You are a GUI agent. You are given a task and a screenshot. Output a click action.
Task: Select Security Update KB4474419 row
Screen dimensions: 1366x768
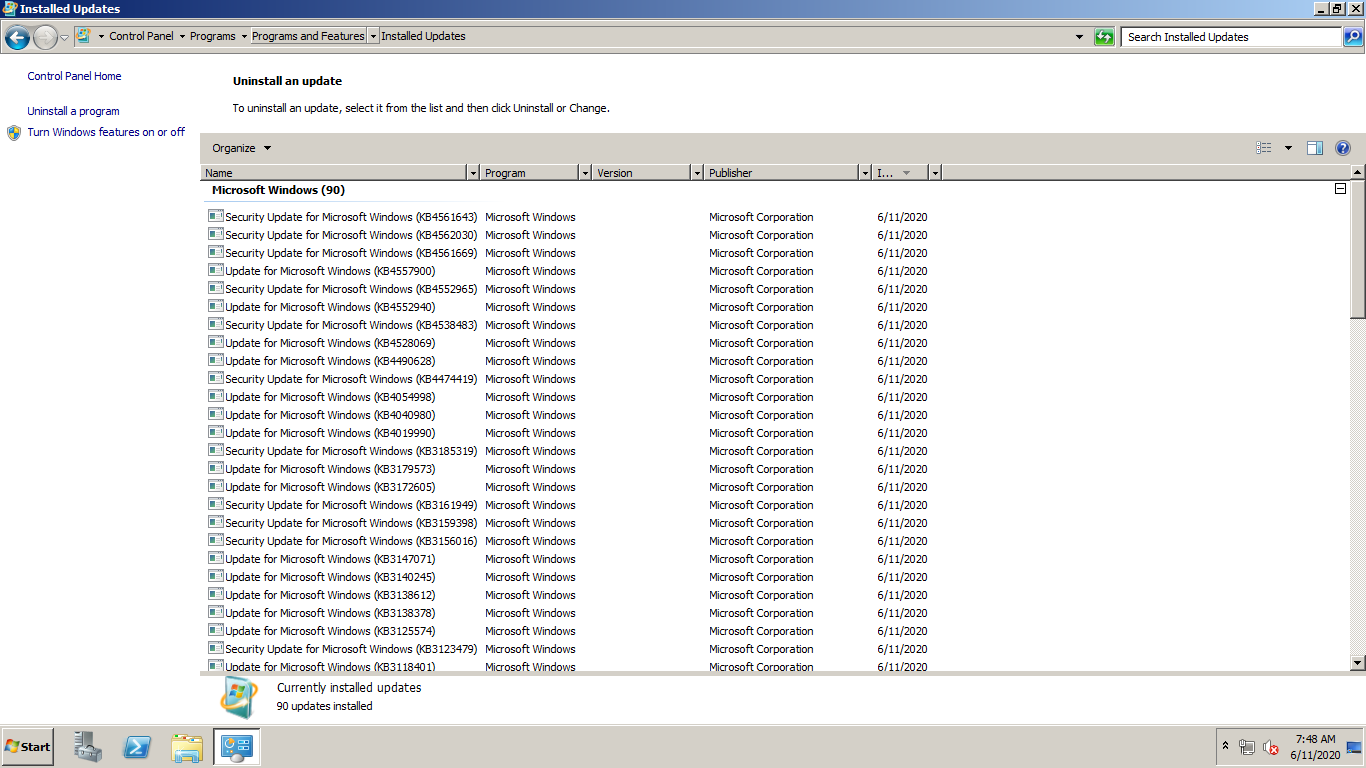(x=568, y=379)
